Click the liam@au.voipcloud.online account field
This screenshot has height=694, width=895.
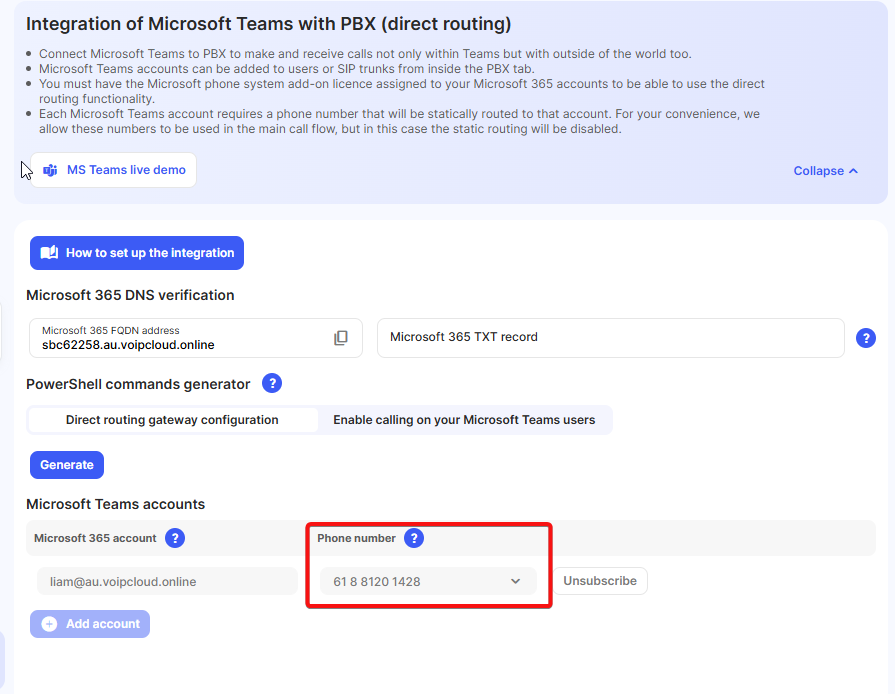(x=167, y=581)
